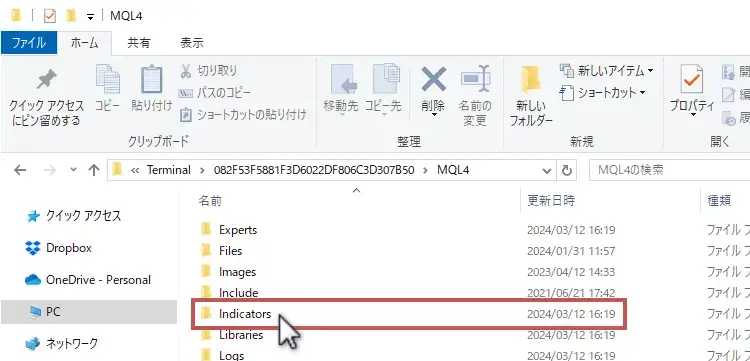The image size is (750, 361).
Task: Switch to the View (表示) tab
Action: click(192, 43)
